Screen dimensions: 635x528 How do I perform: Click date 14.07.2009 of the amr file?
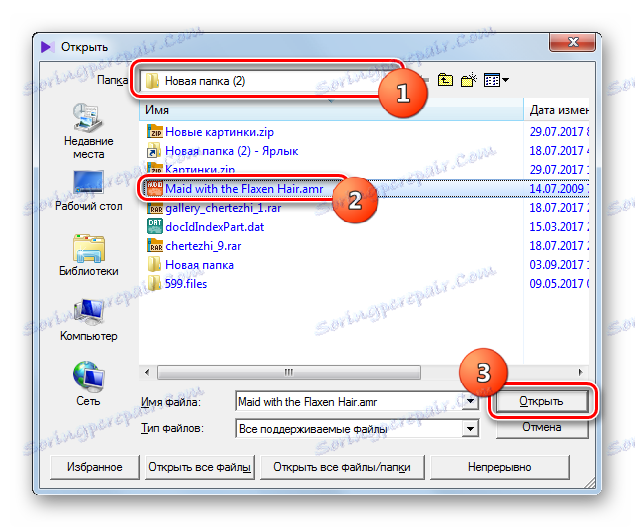pyautogui.click(x=559, y=189)
